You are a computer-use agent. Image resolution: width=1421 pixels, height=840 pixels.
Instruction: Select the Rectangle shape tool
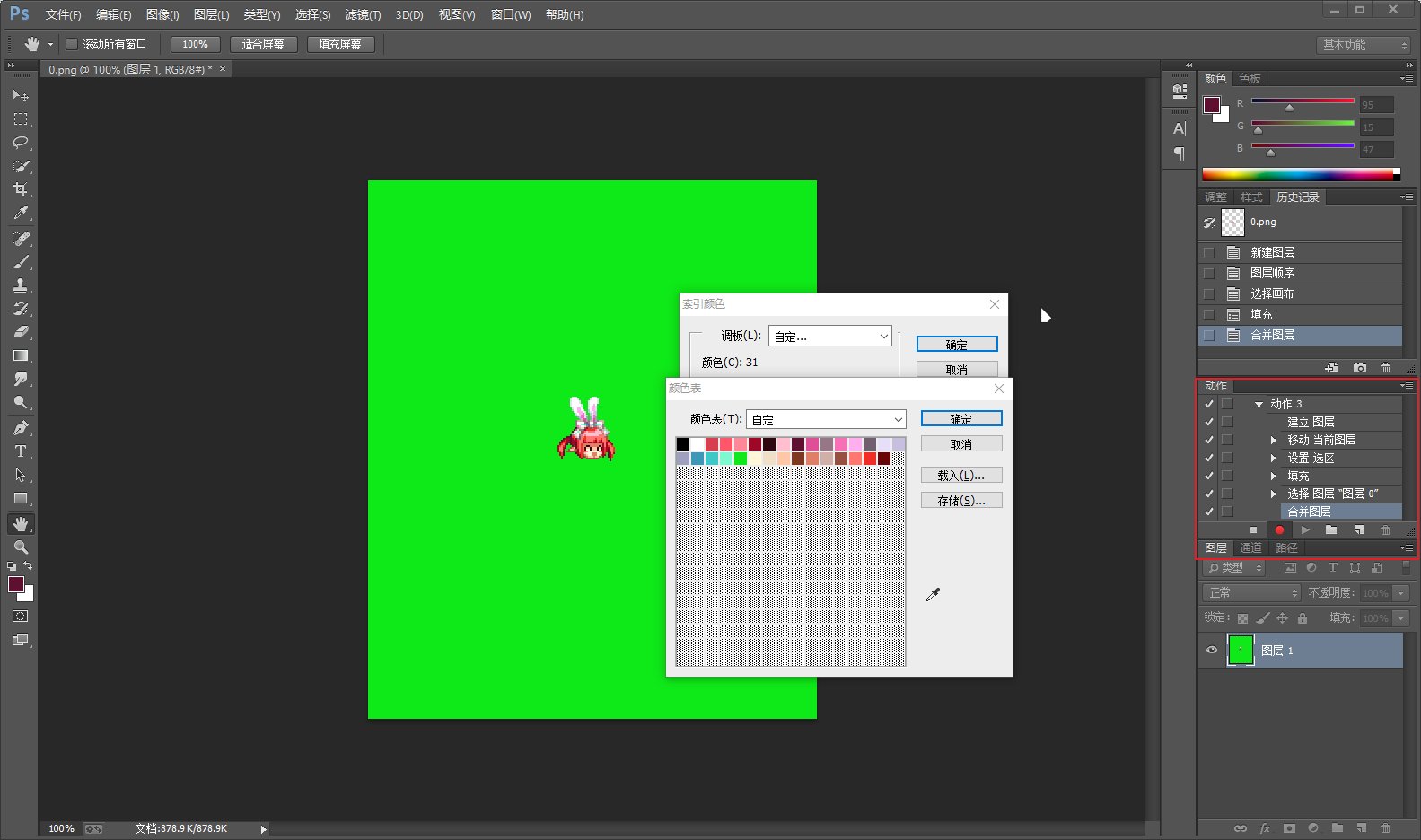pyautogui.click(x=21, y=498)
